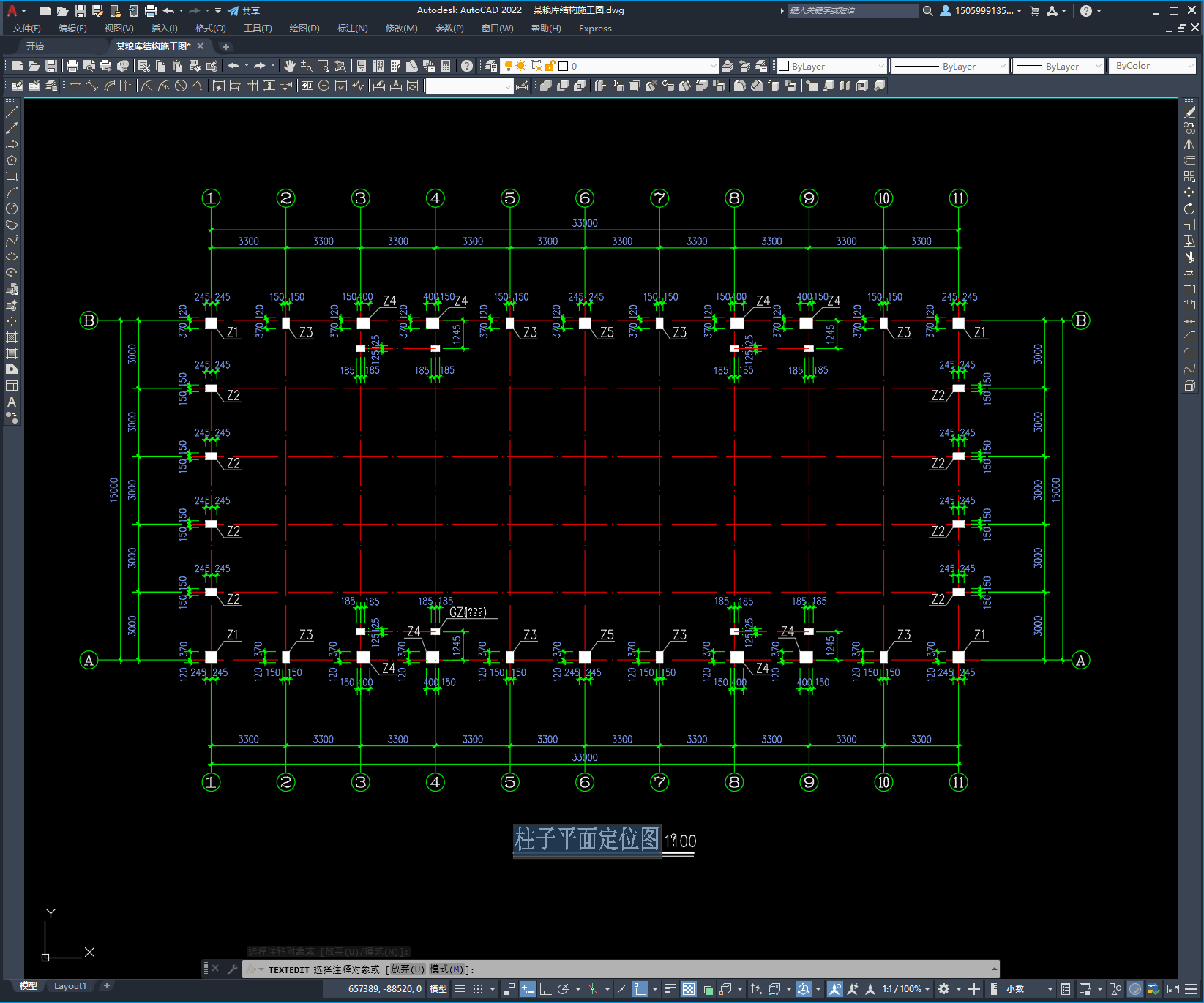
Task: Select the Erase tool in right toolbar
Action: (1189, 112)
